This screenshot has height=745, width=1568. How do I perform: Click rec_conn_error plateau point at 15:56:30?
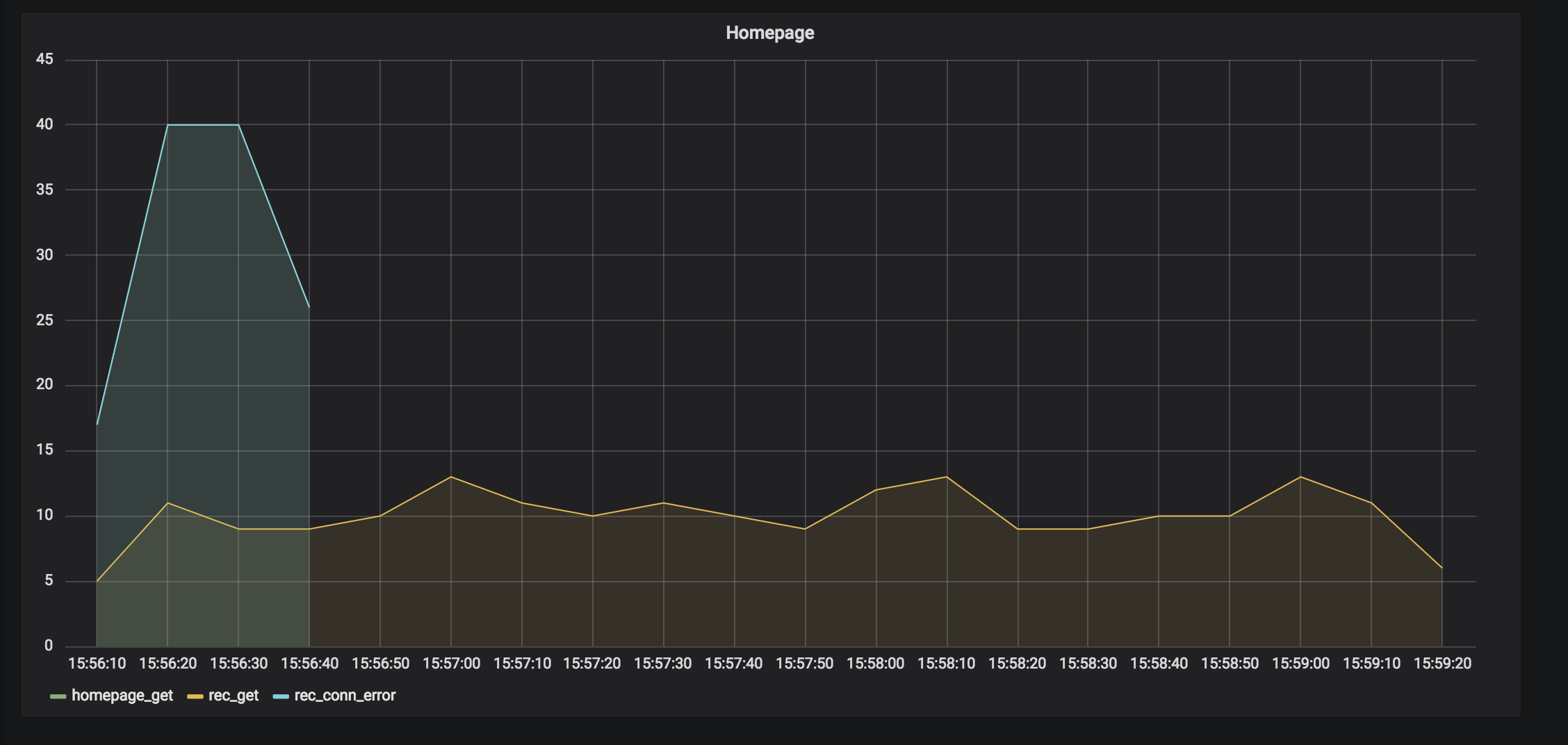[x=238, y=125]
